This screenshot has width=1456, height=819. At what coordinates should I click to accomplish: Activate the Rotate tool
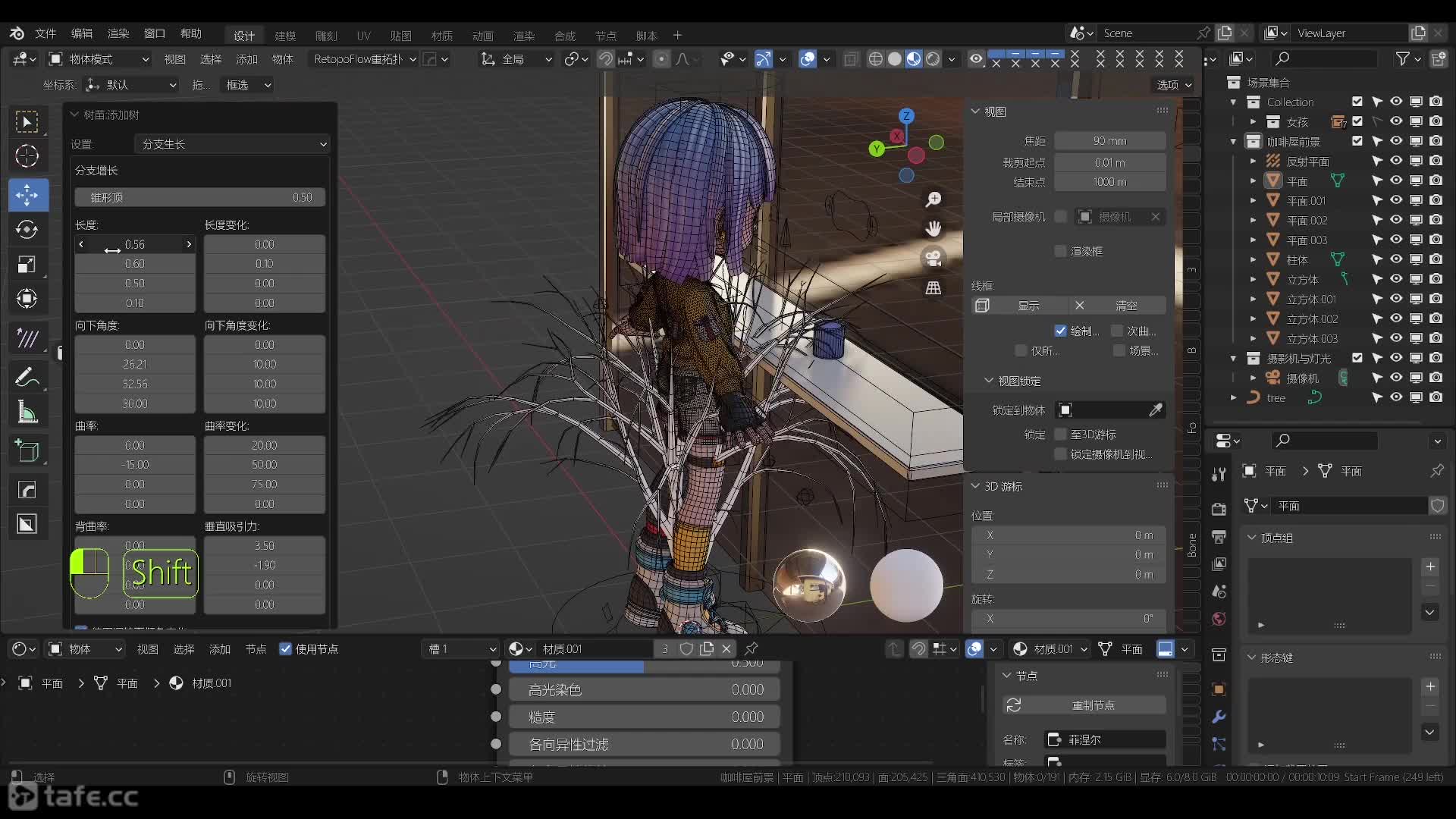point(27,230)
